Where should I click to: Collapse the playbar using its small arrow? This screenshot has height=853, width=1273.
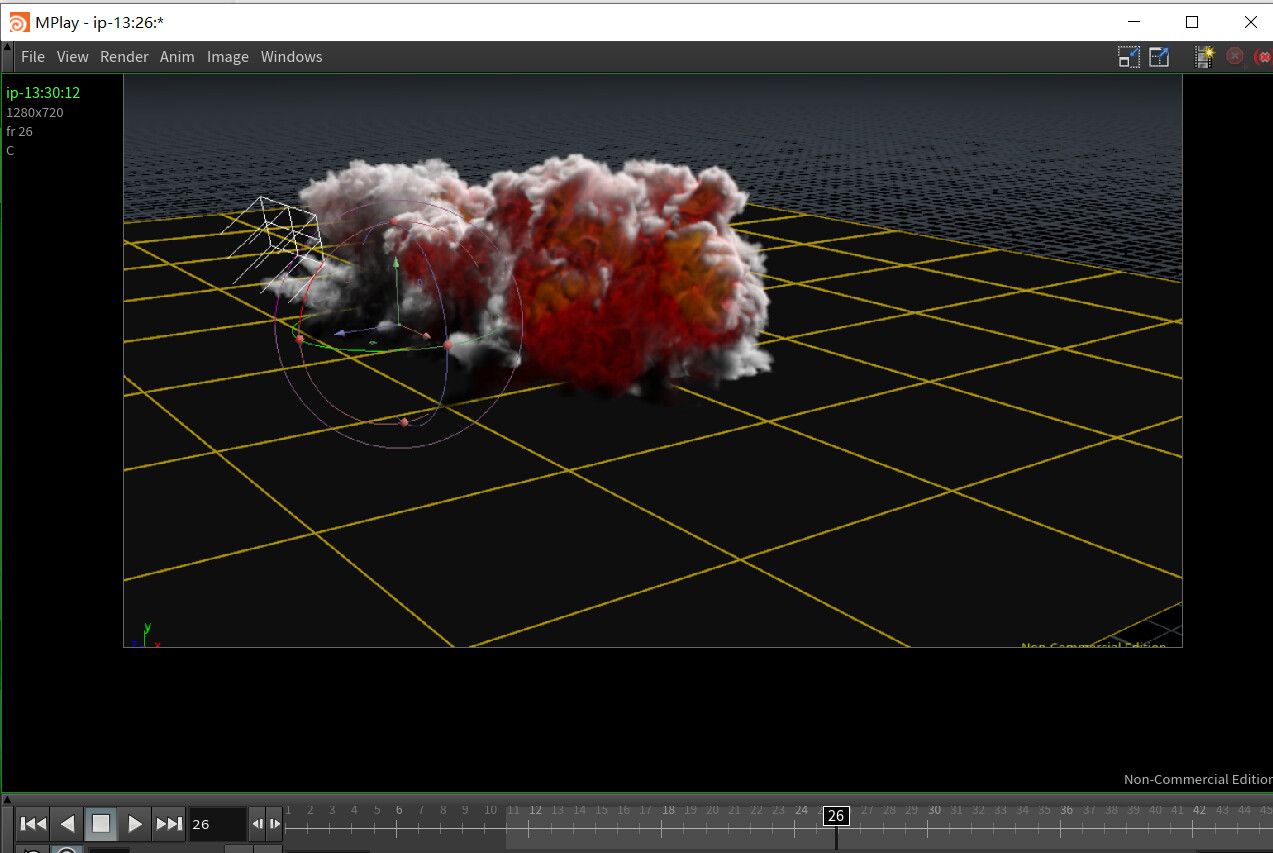[x=6, y=798]
